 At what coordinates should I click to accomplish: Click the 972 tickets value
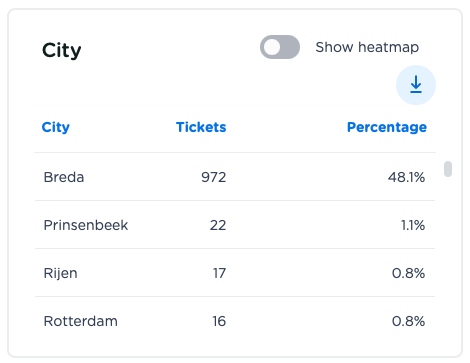click(214, 177)
